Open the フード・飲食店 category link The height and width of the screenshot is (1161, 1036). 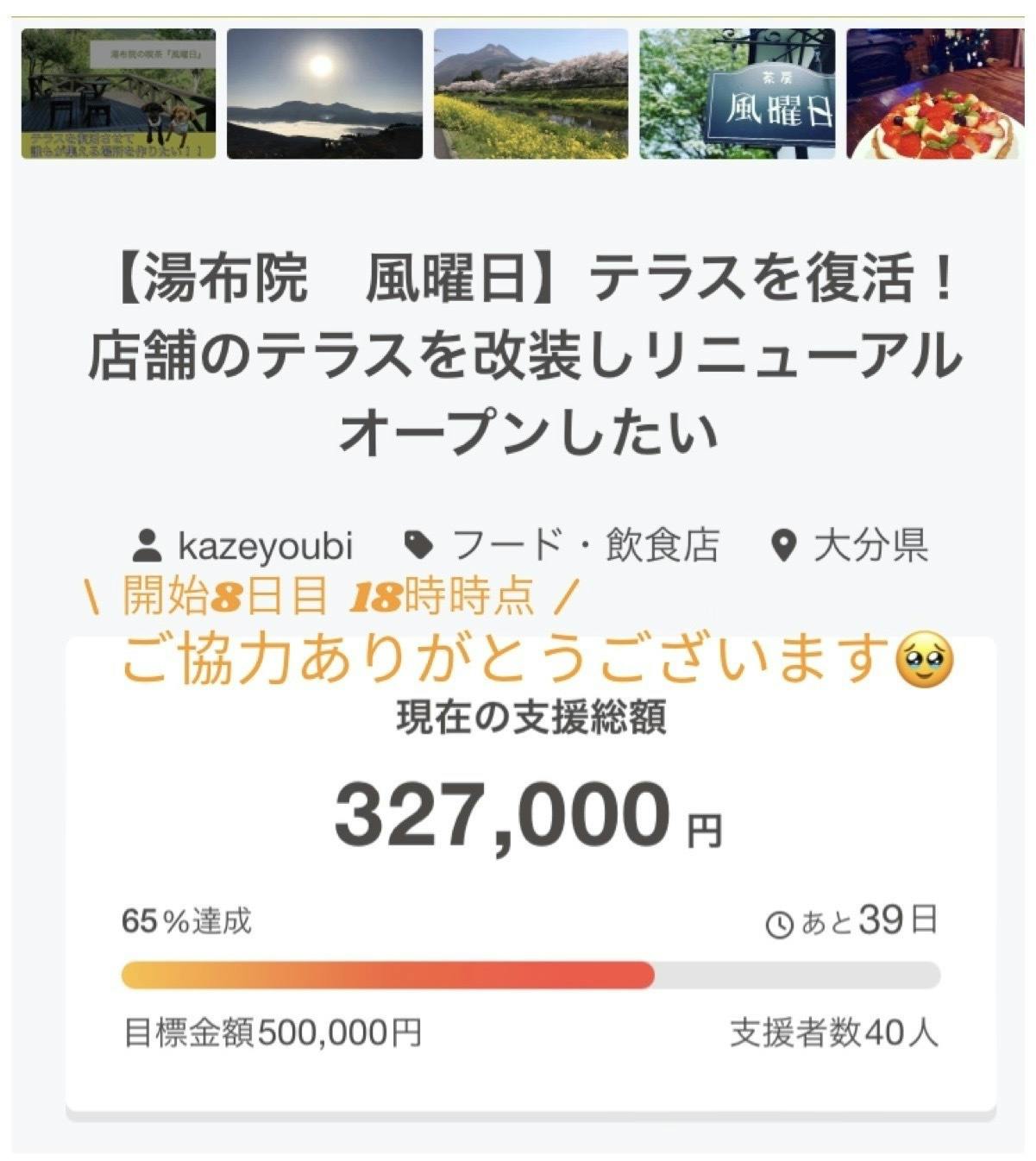click(x=585, y=546)
